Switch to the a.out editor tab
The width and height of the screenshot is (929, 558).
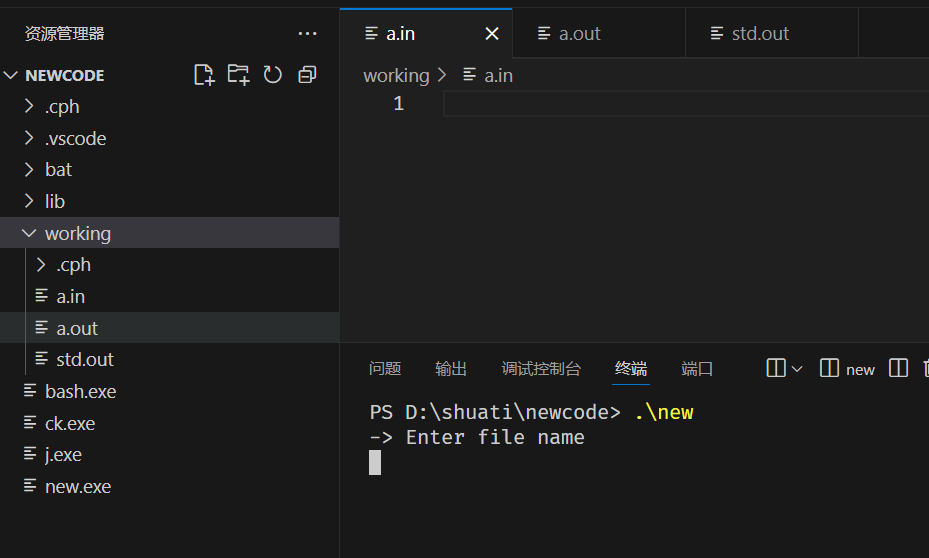click(x=579, y=34)
